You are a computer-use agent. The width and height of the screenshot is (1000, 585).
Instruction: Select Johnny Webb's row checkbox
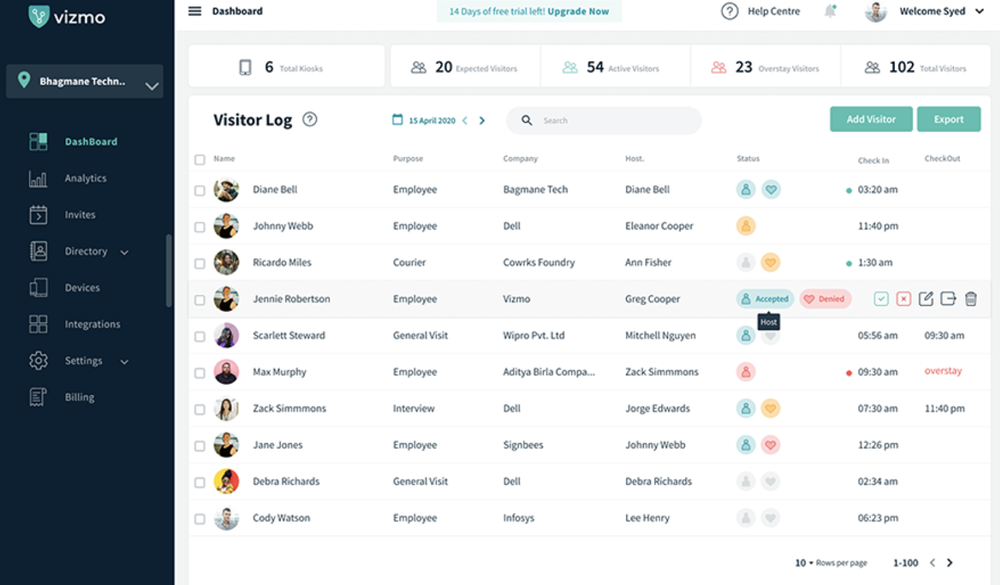pos(200,226)
